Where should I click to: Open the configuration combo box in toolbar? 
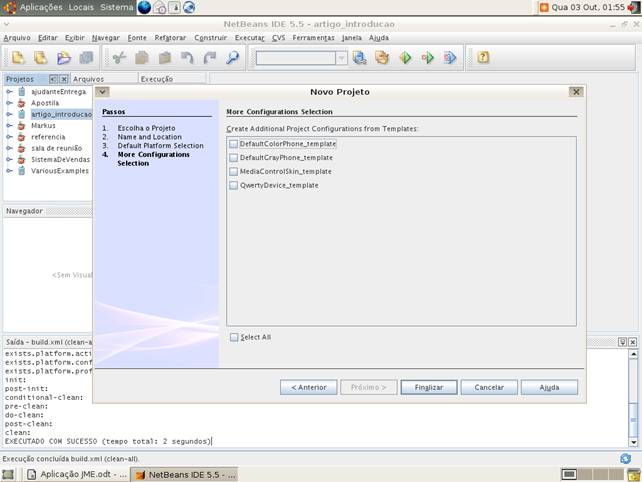341,58
